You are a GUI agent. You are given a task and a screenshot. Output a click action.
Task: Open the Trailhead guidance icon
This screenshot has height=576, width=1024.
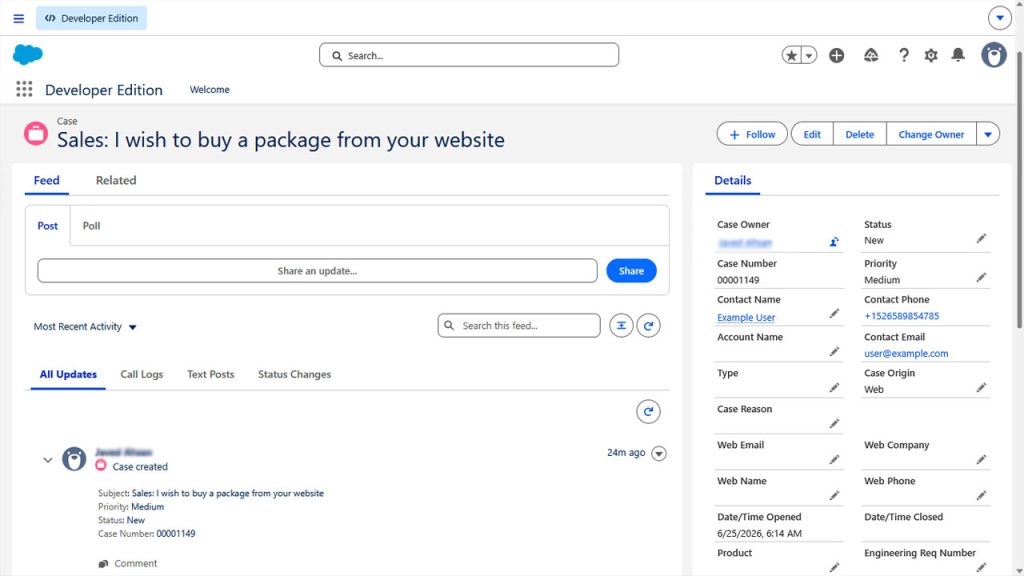(x=871, y=56)
